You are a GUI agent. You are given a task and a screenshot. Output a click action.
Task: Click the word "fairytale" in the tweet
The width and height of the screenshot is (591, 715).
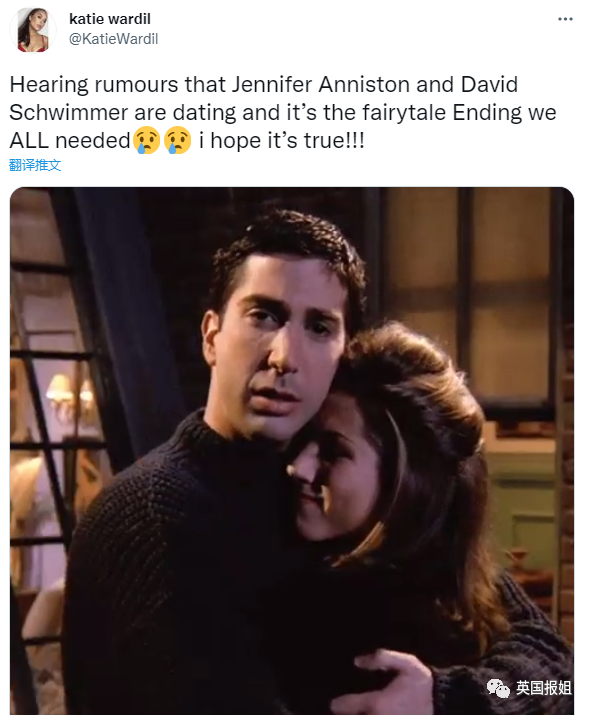[404, 113]
